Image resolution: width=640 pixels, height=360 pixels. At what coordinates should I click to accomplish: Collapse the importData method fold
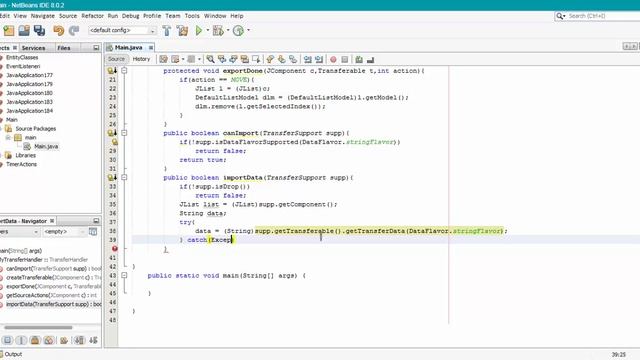pos(124,178)
